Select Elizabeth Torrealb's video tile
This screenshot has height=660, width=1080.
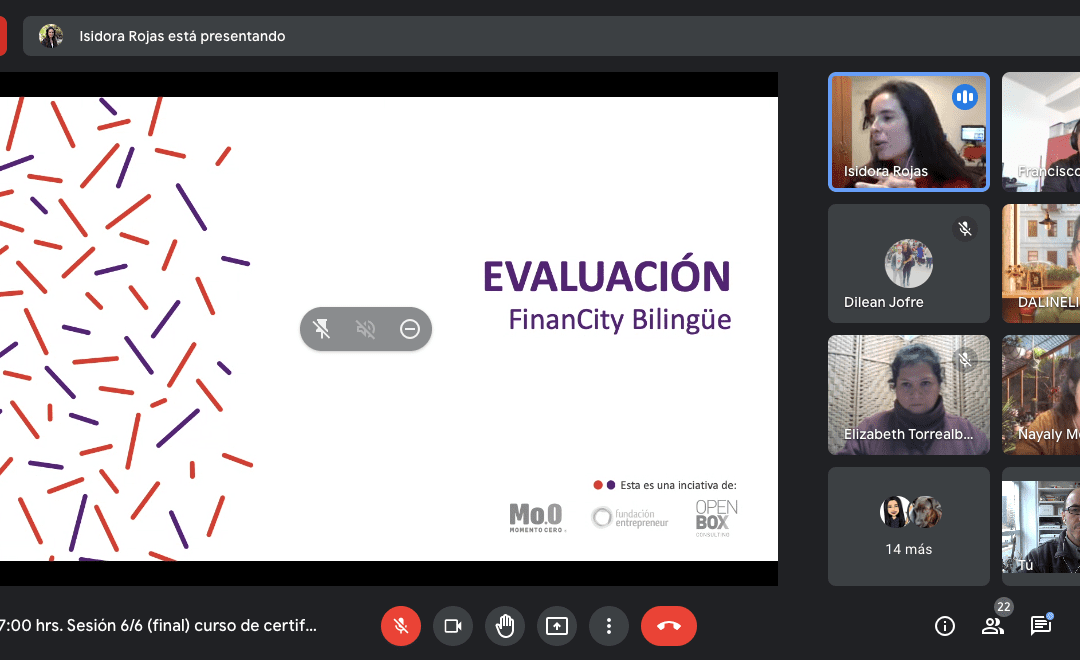pos(908,395)
